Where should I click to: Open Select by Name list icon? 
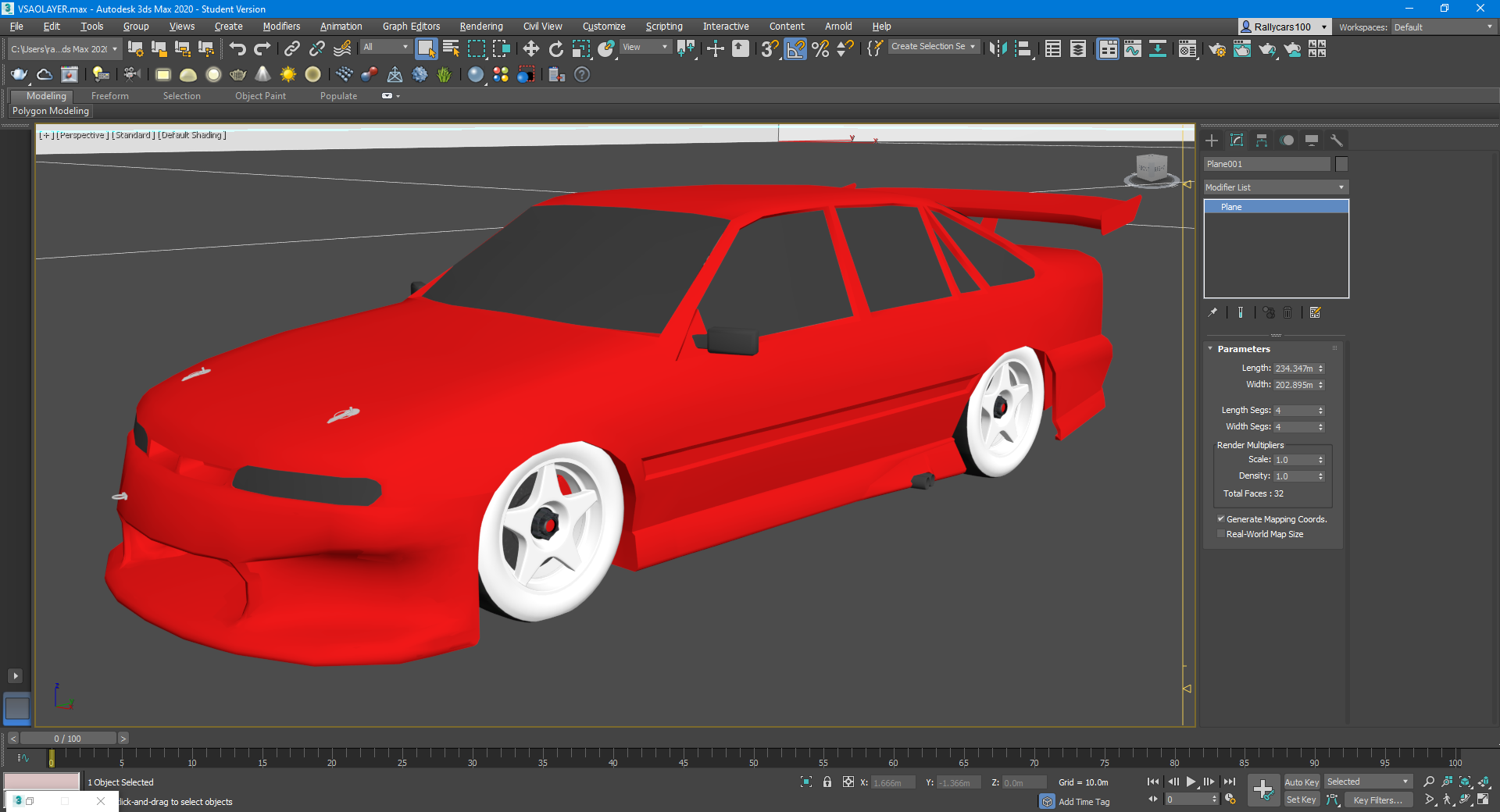coord(451,48)
